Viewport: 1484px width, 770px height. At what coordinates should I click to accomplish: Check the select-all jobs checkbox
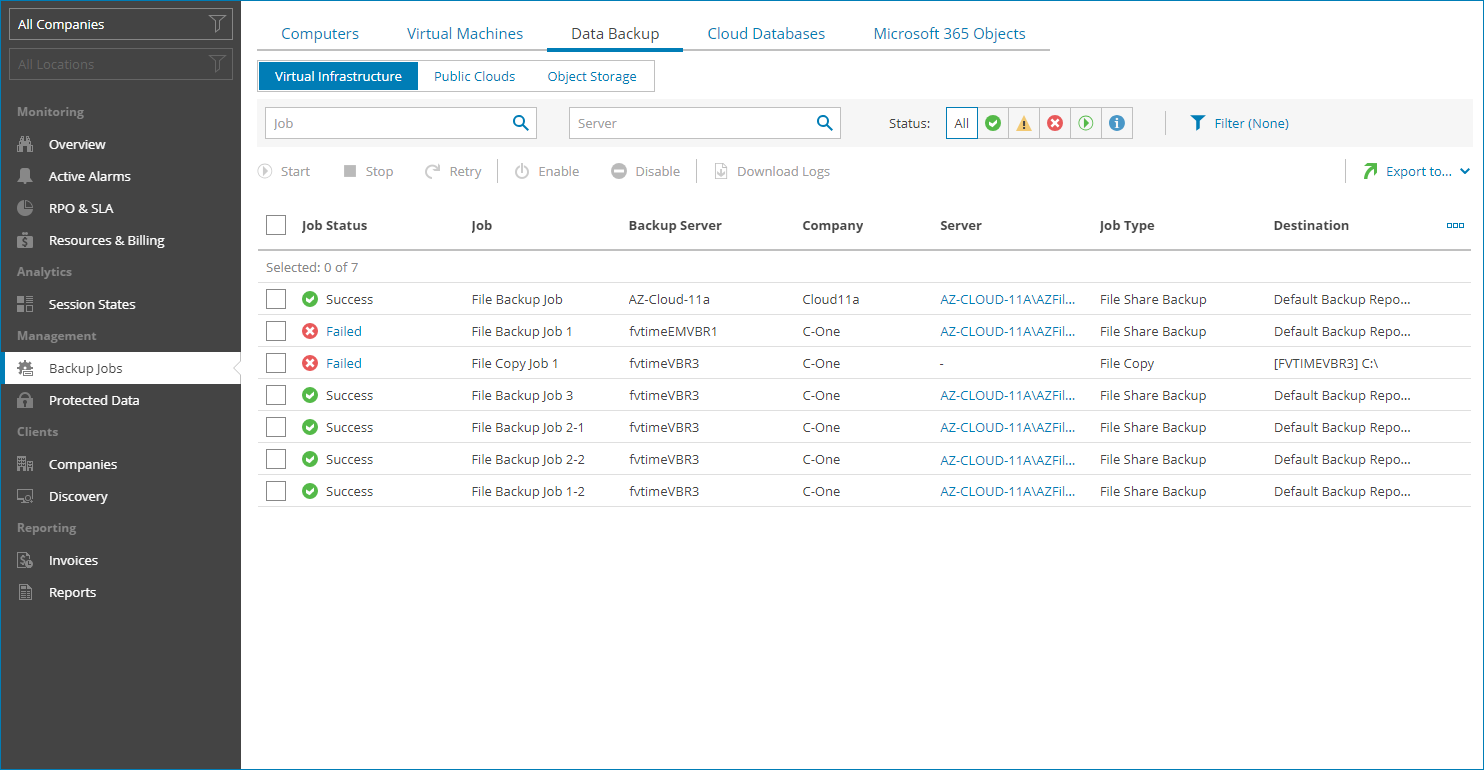(276, 225)
